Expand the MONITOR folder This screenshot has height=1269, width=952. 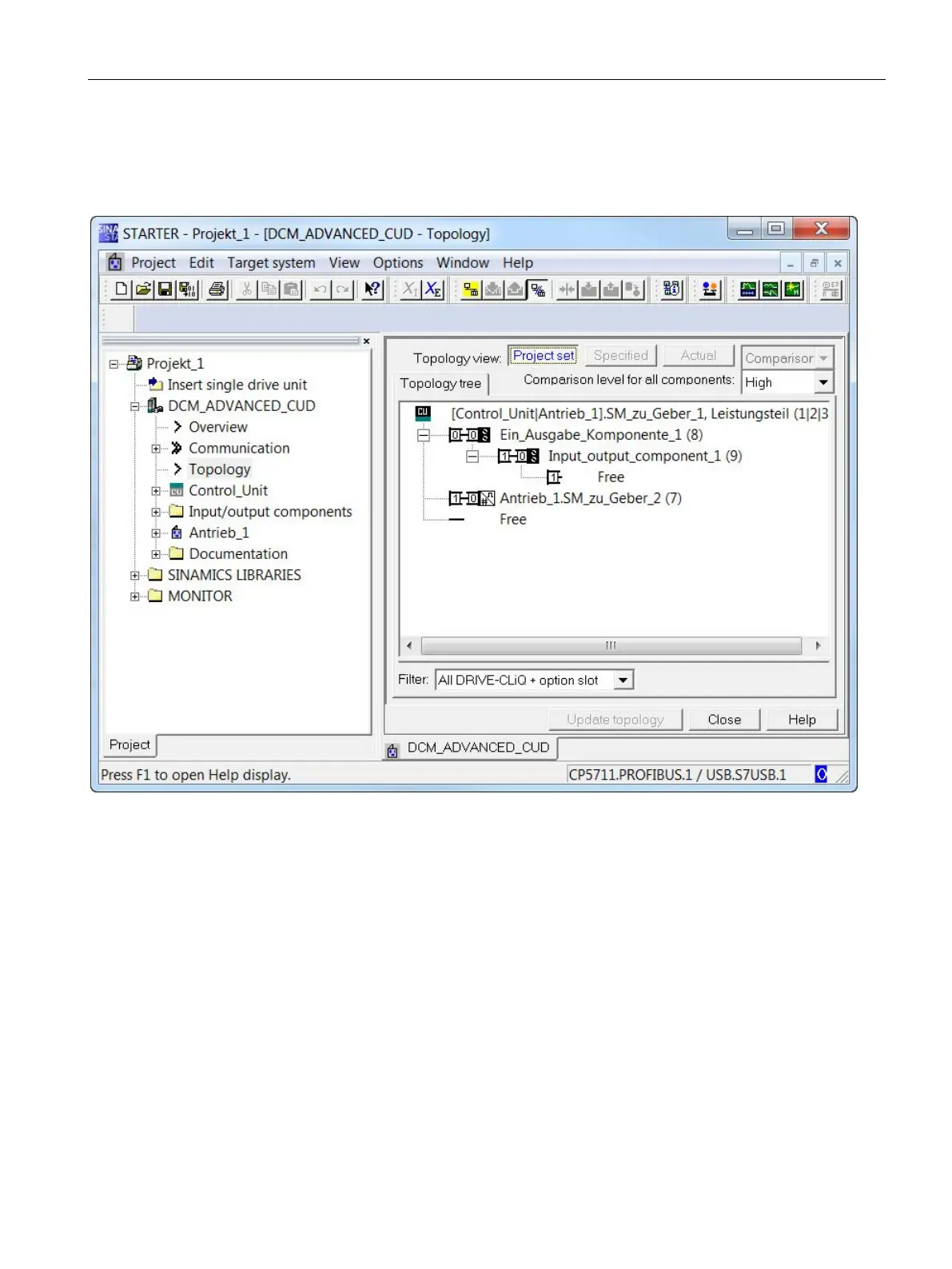134,597
